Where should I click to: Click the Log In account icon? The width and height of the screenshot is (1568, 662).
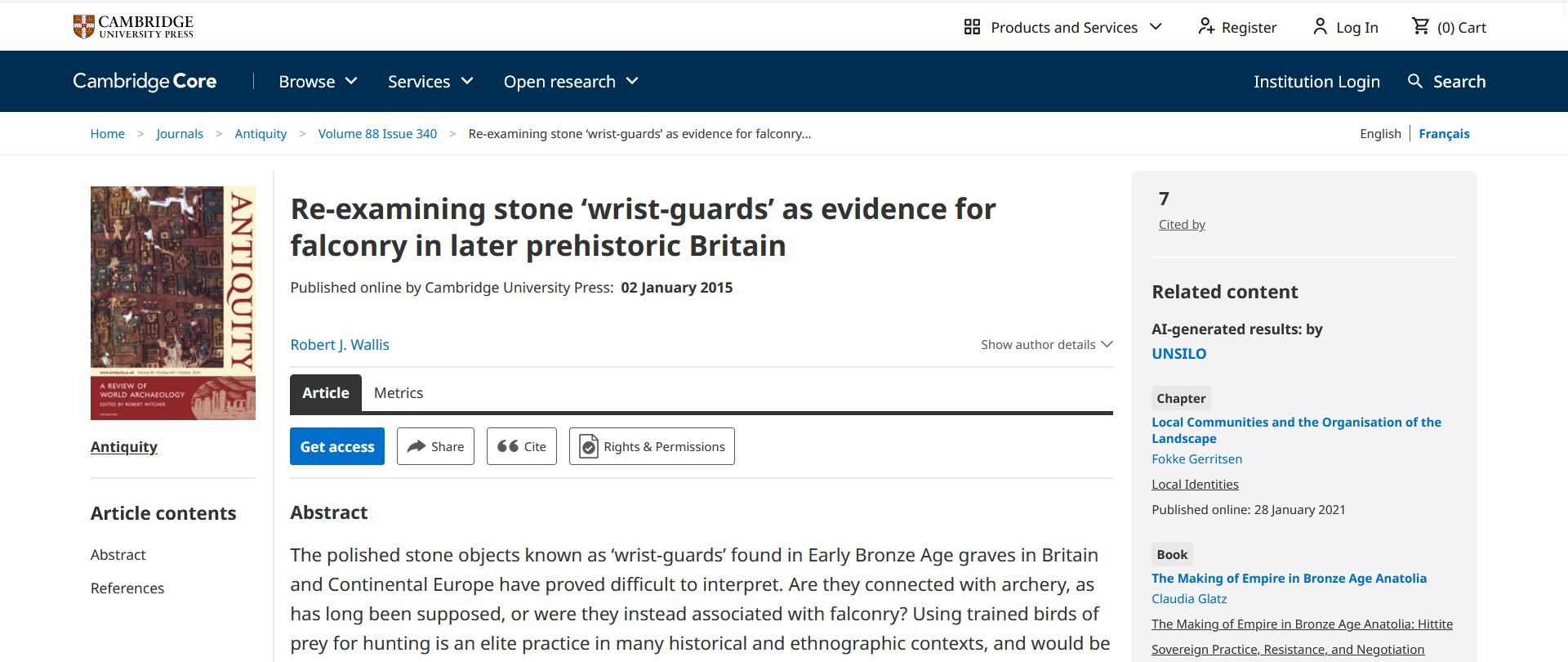click(1320, 27)
